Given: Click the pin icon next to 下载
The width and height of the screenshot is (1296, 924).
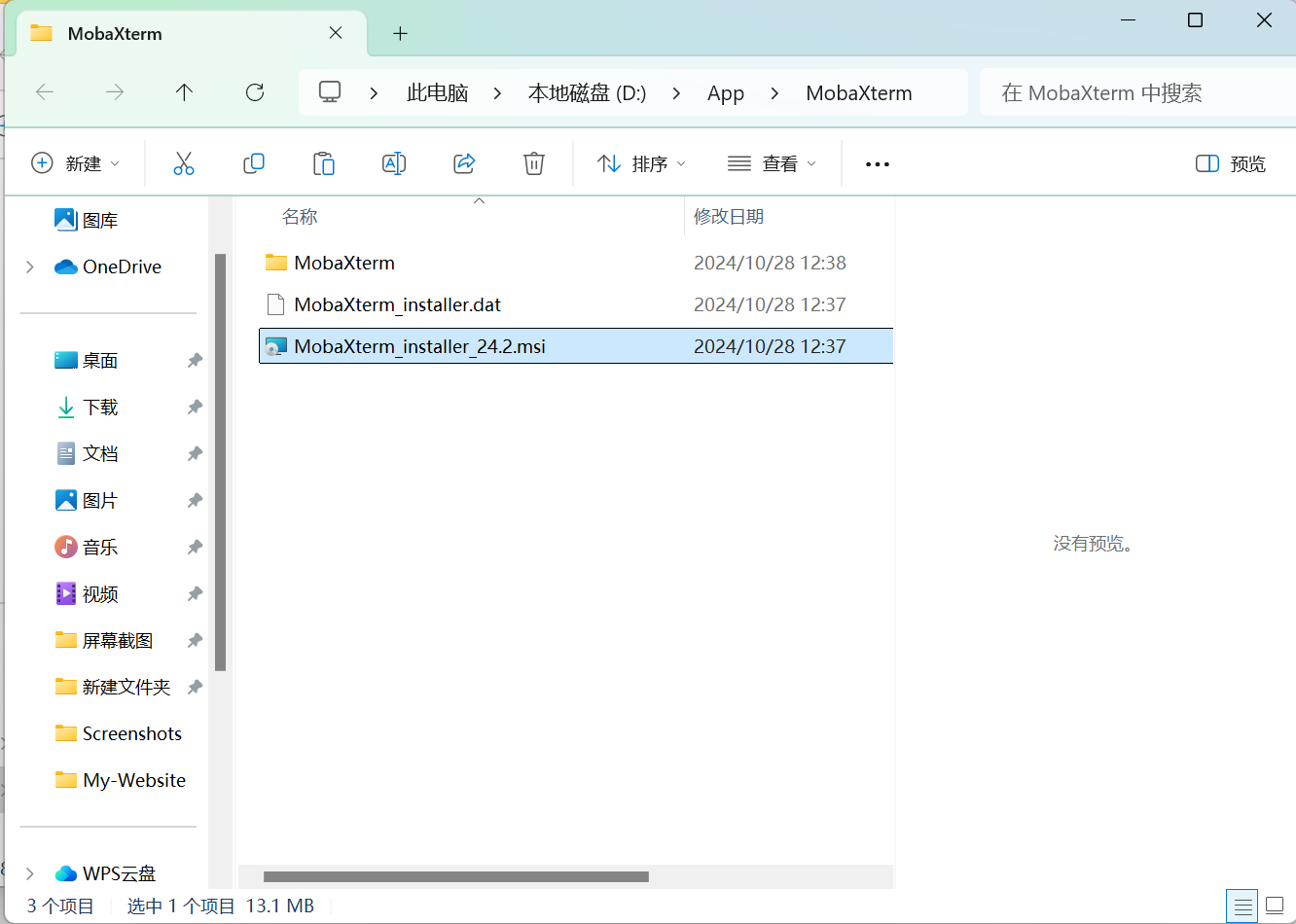Looking at the screenshot, I should [195, 408].
